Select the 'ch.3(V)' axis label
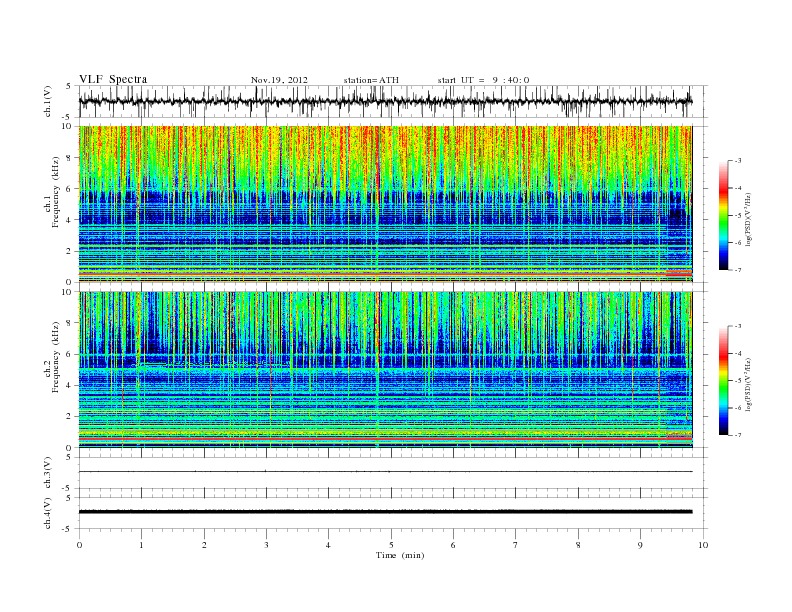 (x=48, y=473)
